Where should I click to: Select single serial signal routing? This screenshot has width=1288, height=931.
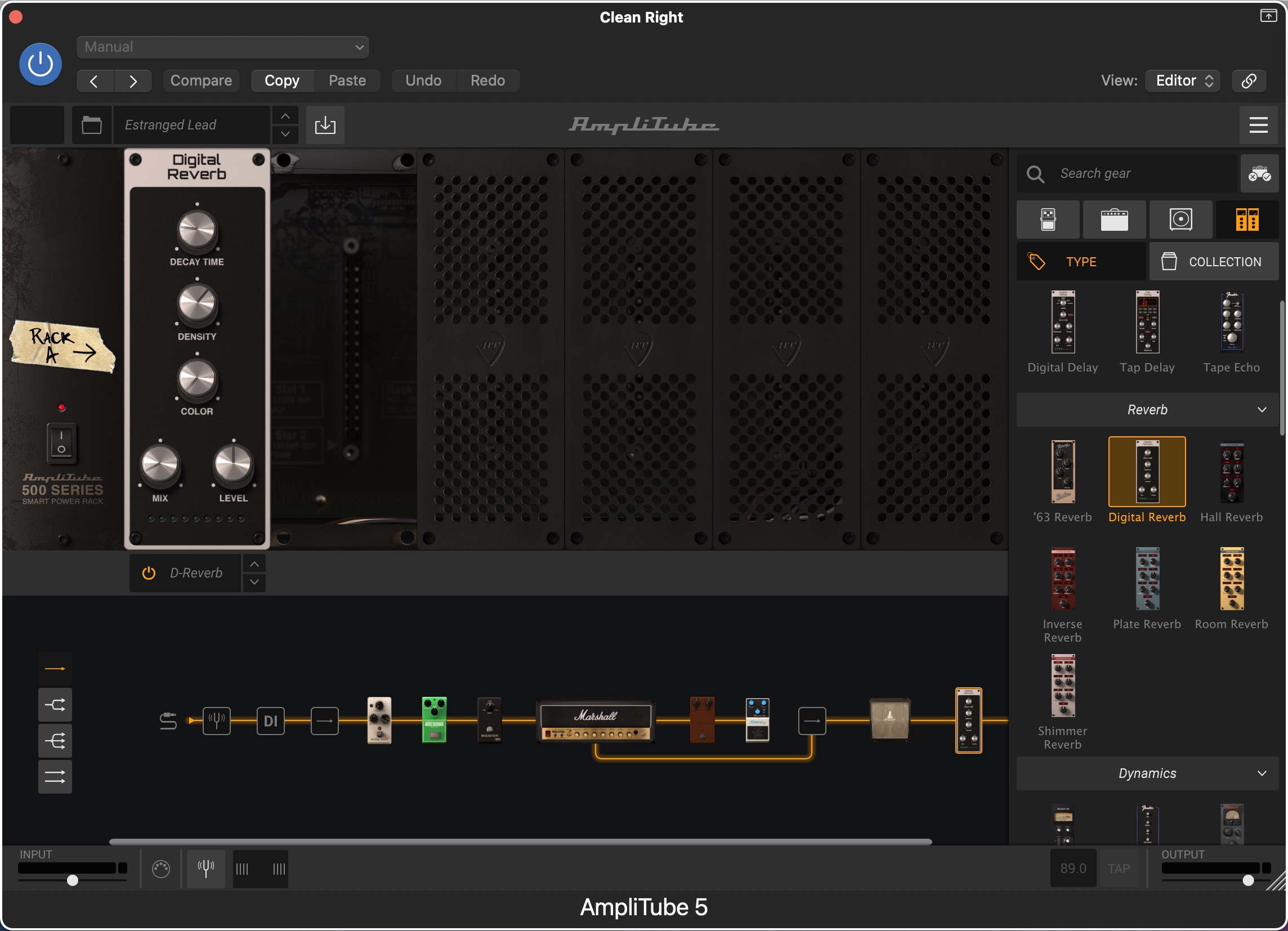[x=55, y=669]
